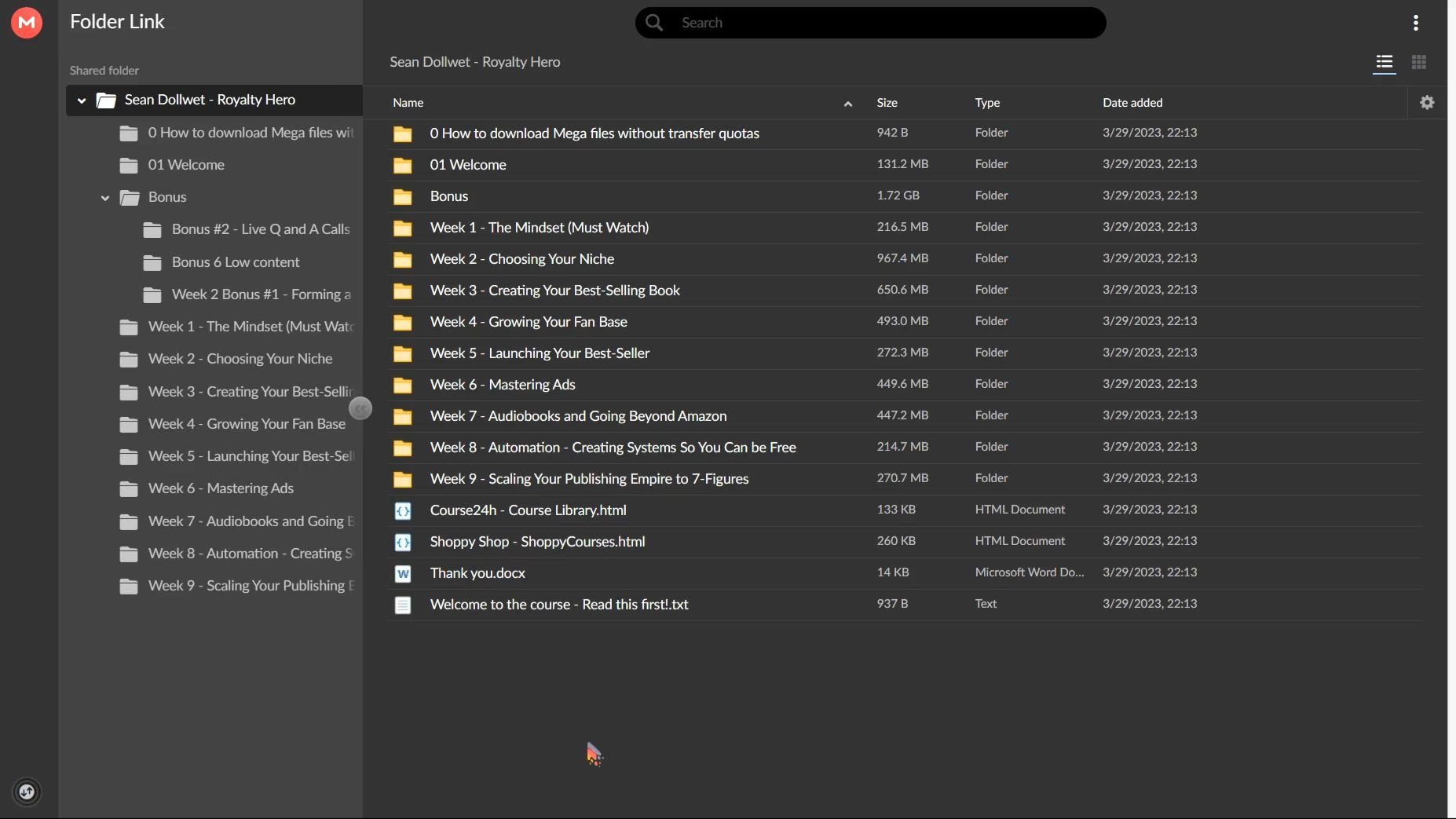Click folder icon of Week 2 - Choosing in sidebar tree
The height and width of the screenshot is (819, 1456).
click(x=129, y=360)
